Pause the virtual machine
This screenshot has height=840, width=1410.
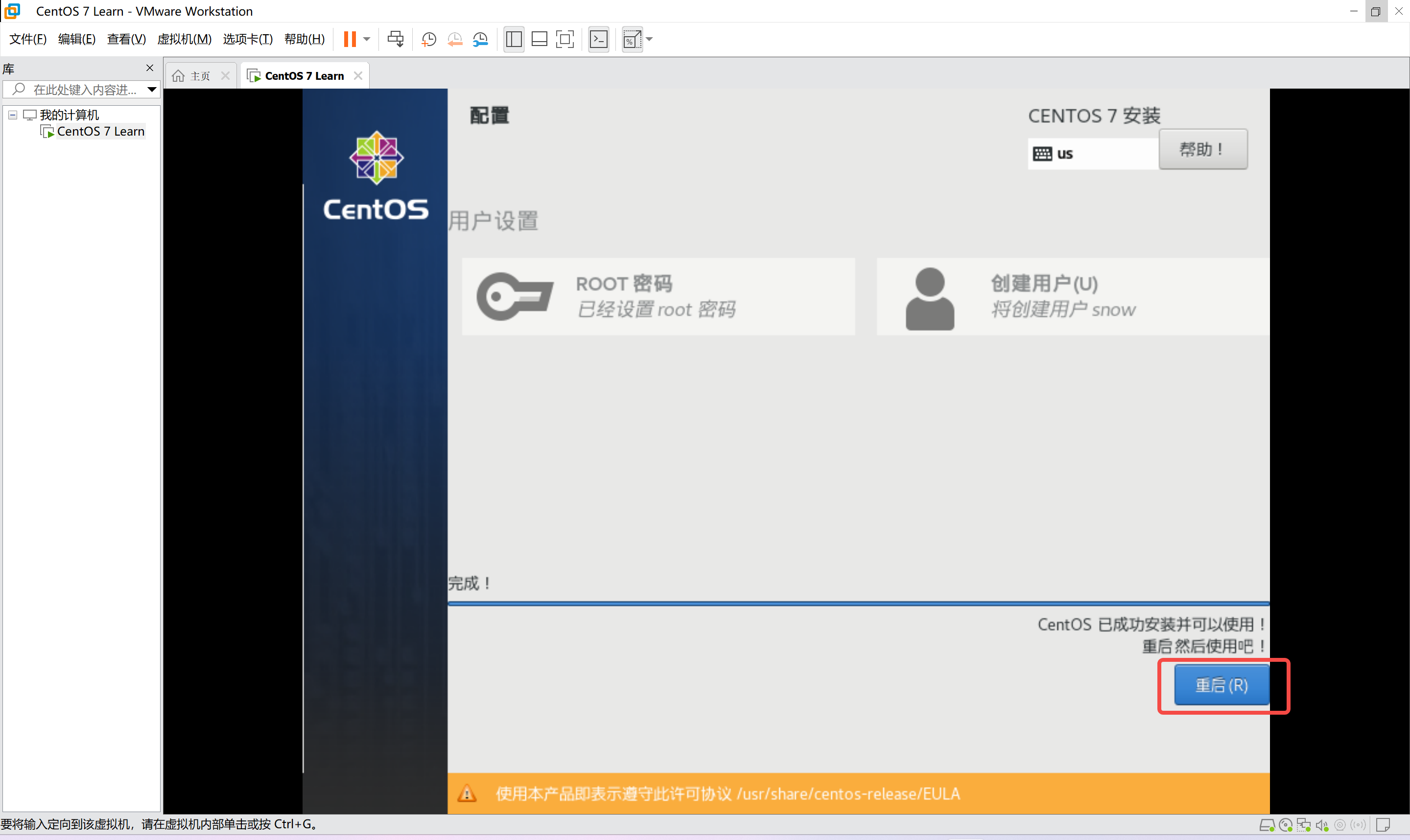(x=350, y=39)
